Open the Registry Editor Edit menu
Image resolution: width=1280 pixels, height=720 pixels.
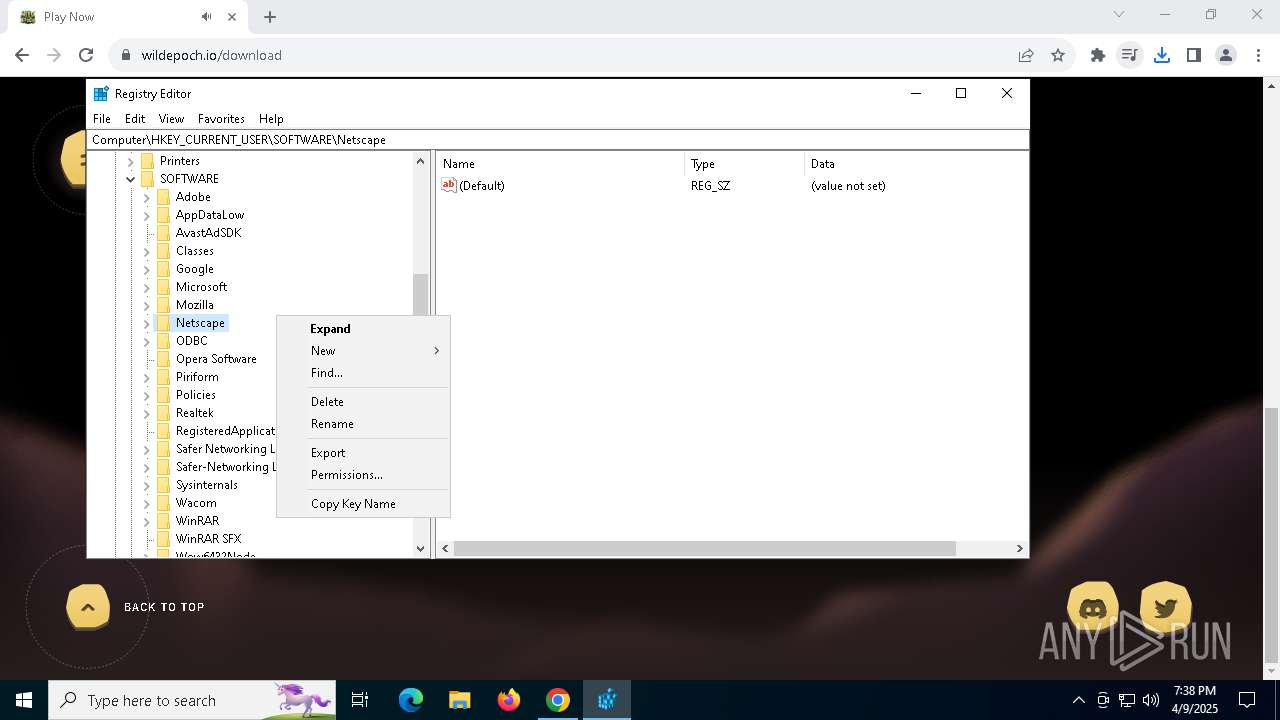point(135,118)
